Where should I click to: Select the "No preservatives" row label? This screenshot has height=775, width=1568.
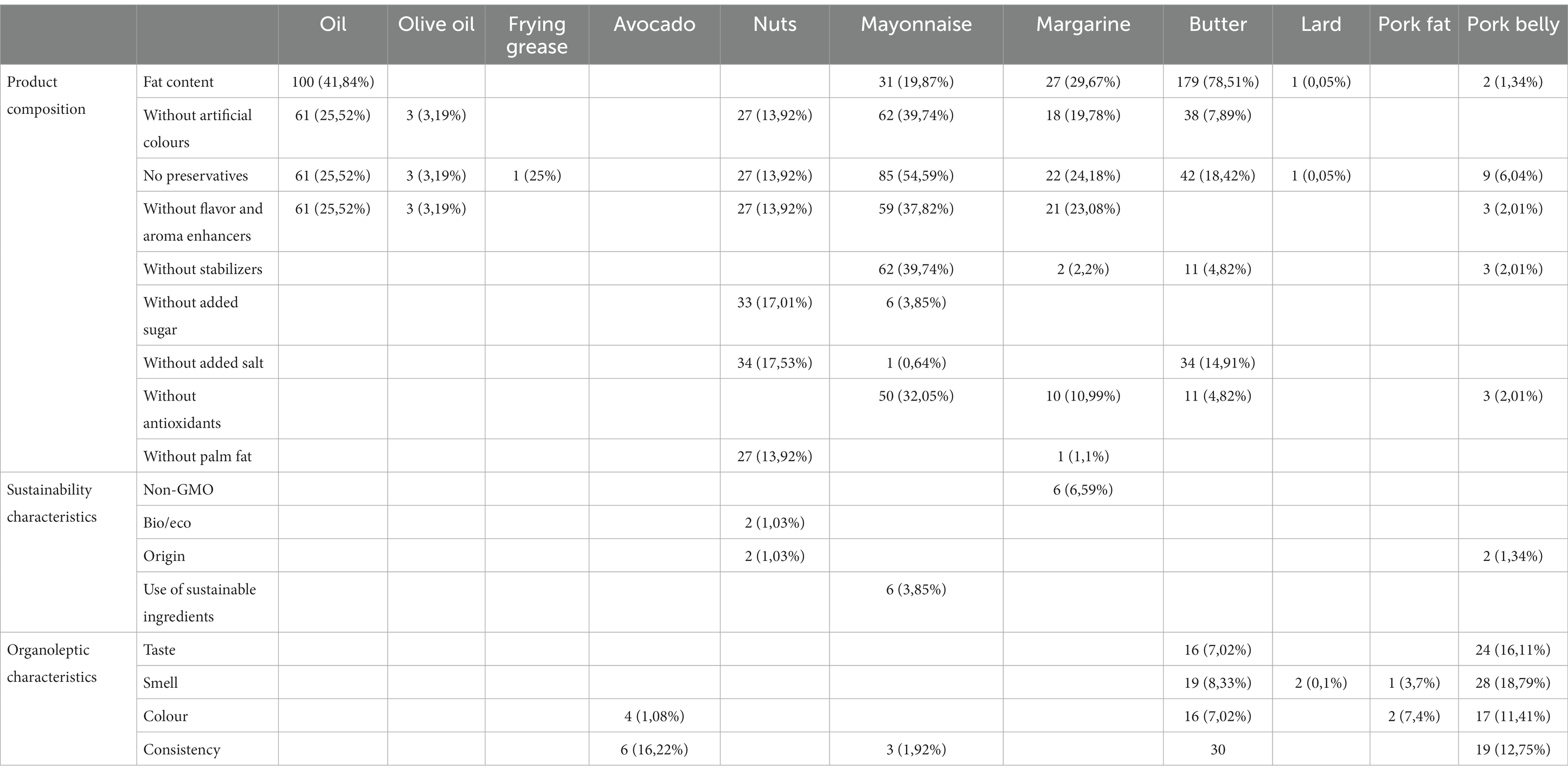(x=195, y=176)
